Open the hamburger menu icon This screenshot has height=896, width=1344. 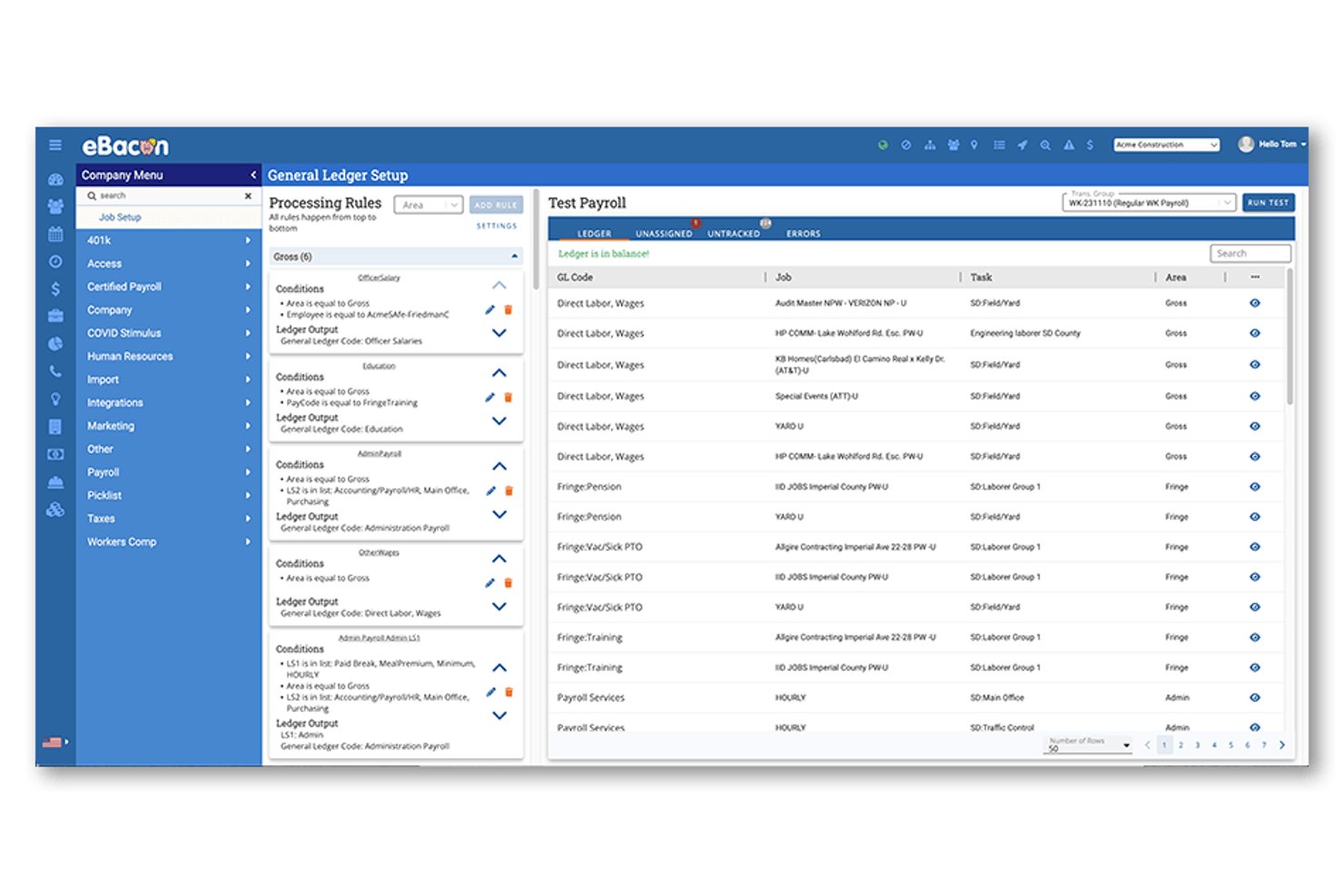[x=55, y=145]
